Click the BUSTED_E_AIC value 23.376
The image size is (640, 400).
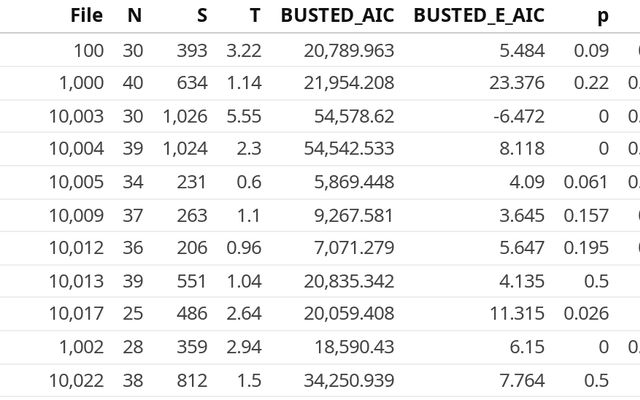coord(514,83)
